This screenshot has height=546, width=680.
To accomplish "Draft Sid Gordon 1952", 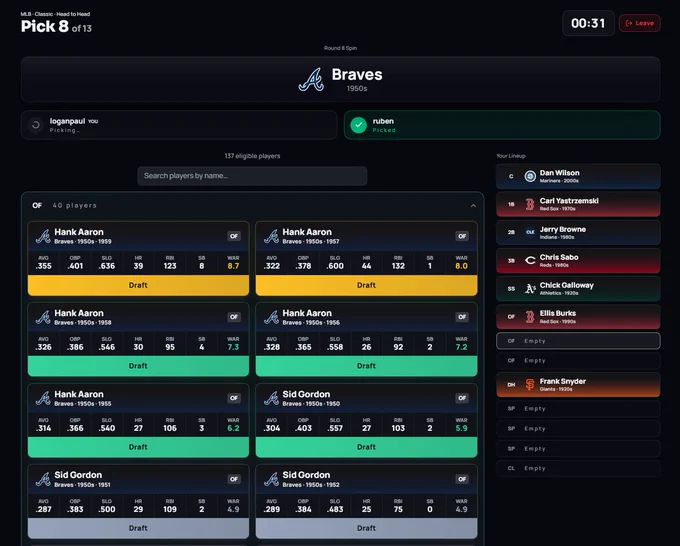I will click(366, 528).
